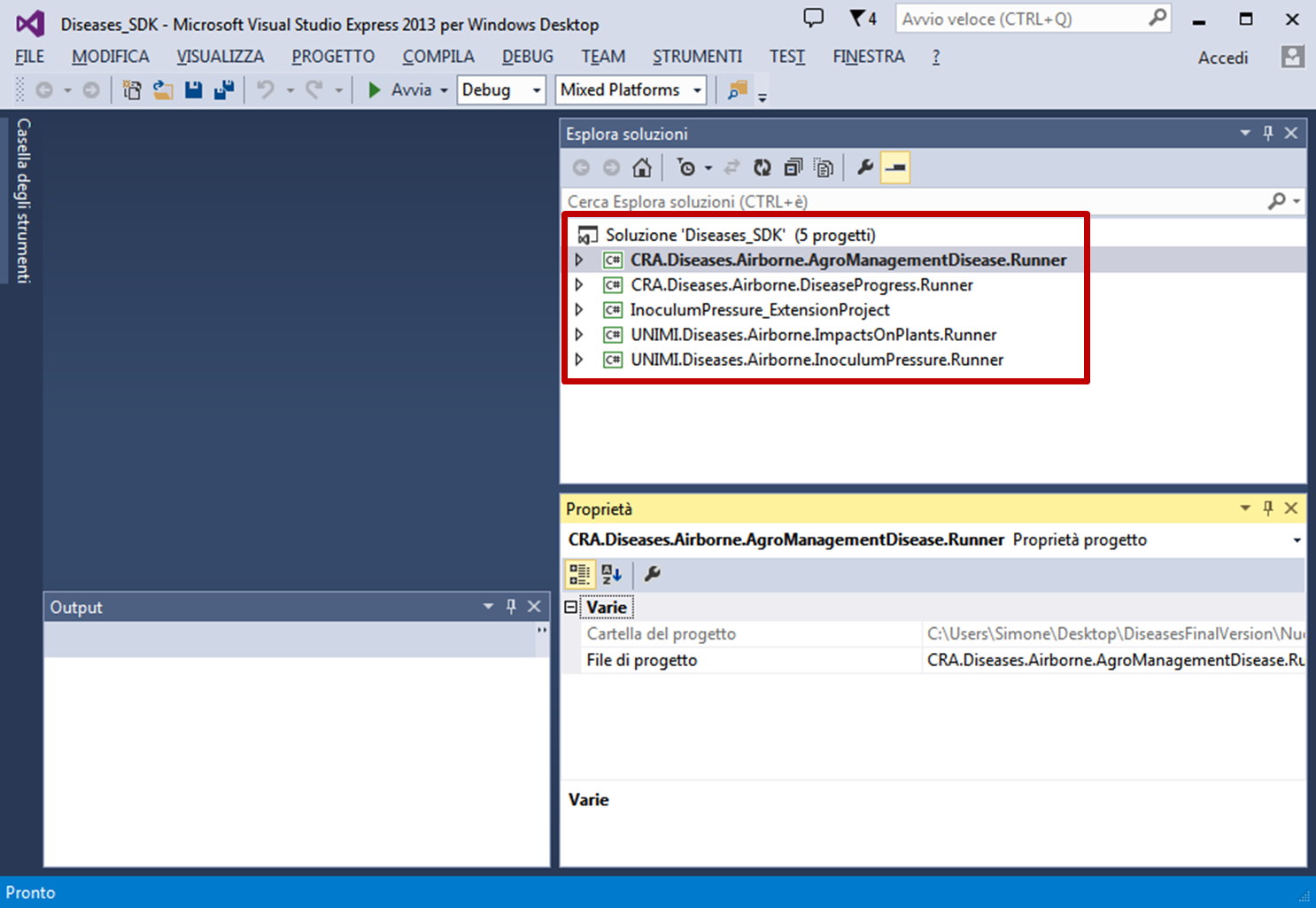Click the Collapse All icon in Esplora soluzioni
The width and height of the screenshot is (1316, 908).
793,167
